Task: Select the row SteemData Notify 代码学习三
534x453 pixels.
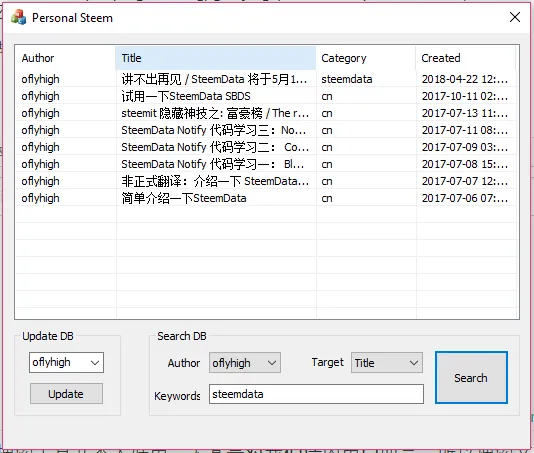Action: [266, 130]
